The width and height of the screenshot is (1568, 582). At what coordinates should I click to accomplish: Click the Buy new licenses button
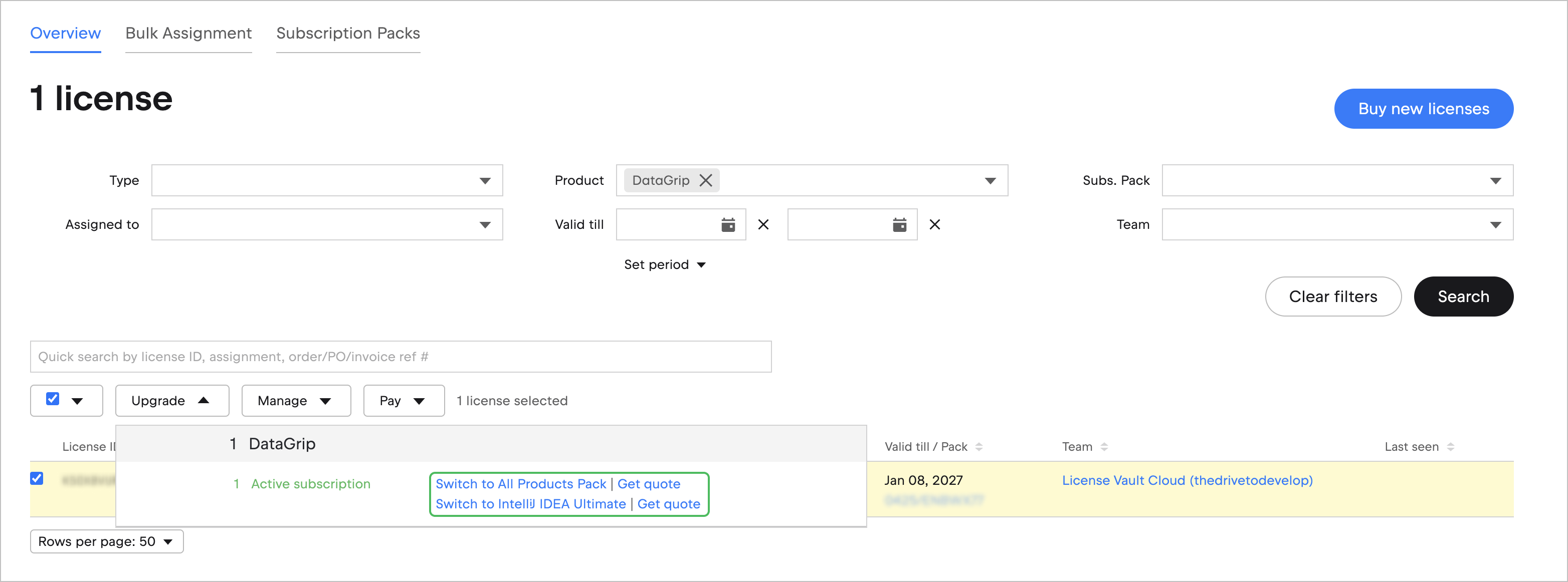click(1424, 108)
